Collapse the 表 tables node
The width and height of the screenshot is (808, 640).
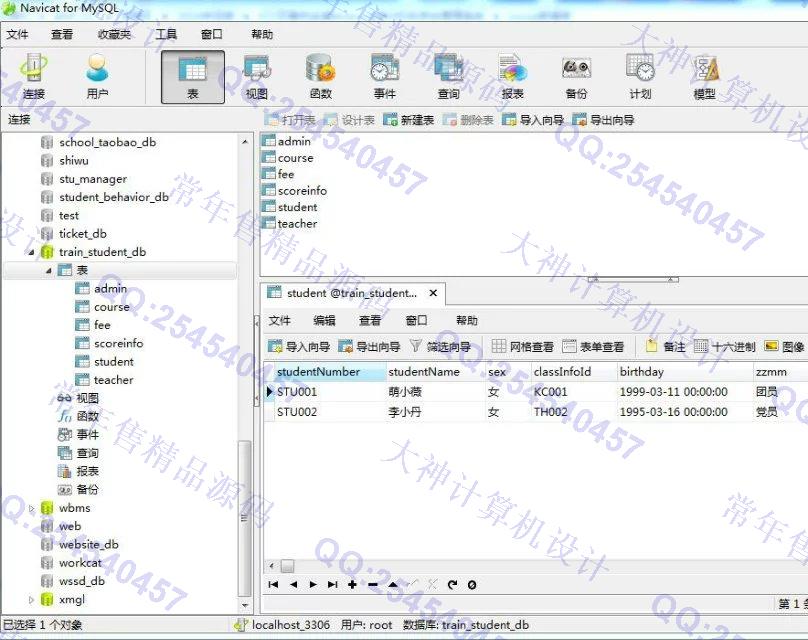tap(49, 270)
